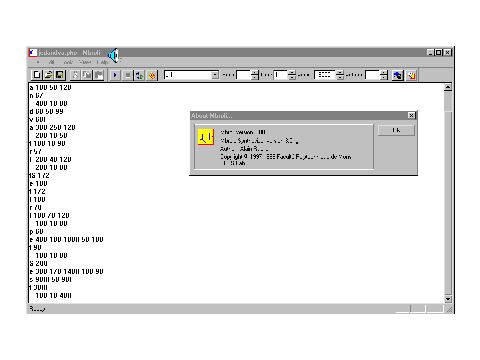Create a new phoneme file
Viewport: 480px width, 360px height.
36,75
